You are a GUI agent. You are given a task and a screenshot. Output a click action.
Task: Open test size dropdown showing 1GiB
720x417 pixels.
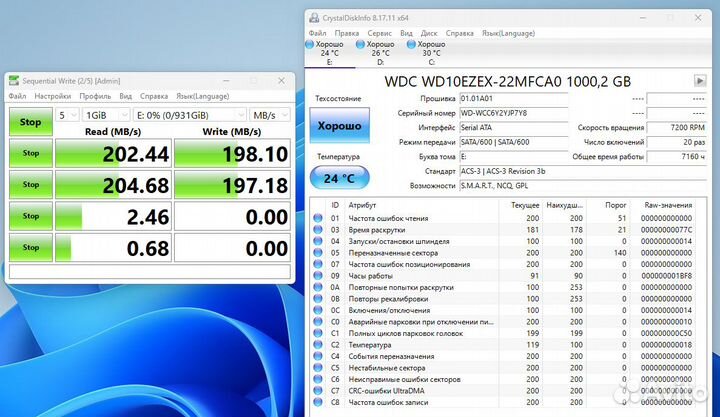click(107, 115)
